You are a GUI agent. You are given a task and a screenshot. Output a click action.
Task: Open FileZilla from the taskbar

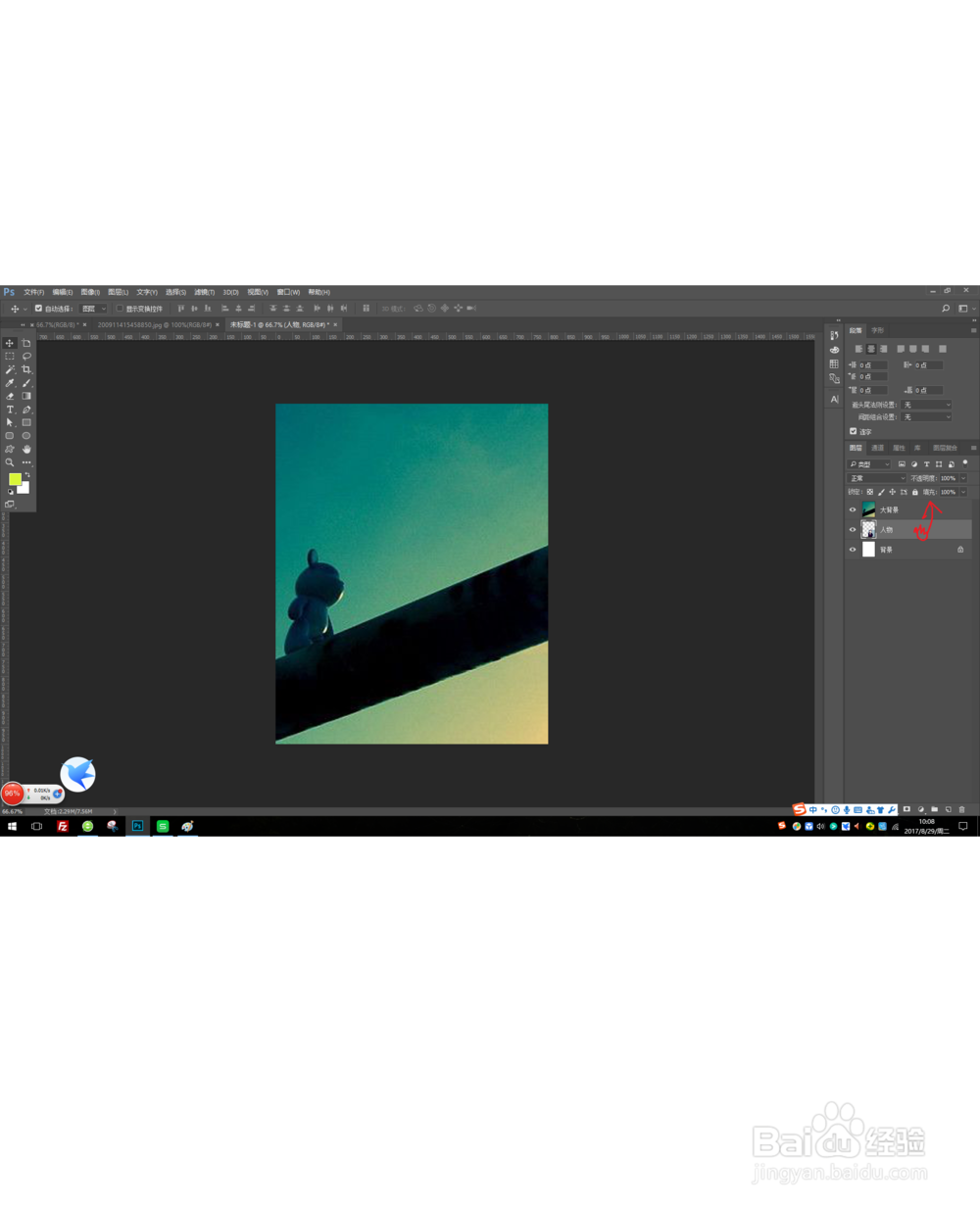point(63,826)
